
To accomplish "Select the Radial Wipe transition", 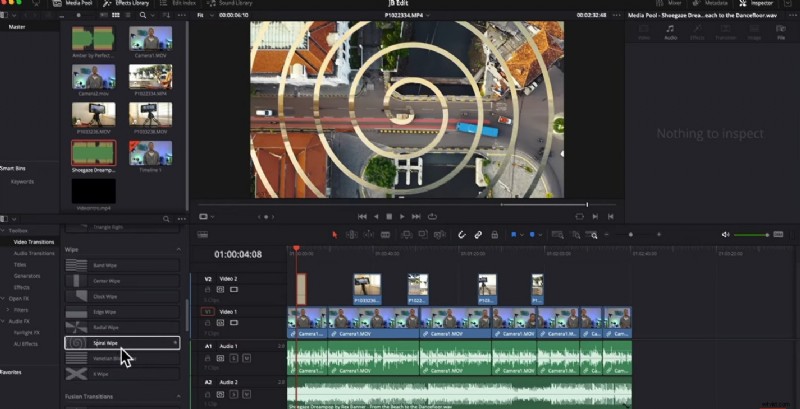I will point(122,327).
